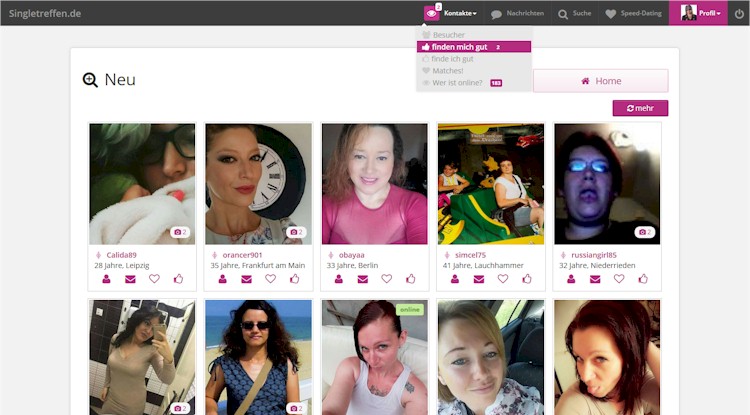Viewport: 750px width, 415px height.
Task: Click the profile avatar in header
Action: 688,13
